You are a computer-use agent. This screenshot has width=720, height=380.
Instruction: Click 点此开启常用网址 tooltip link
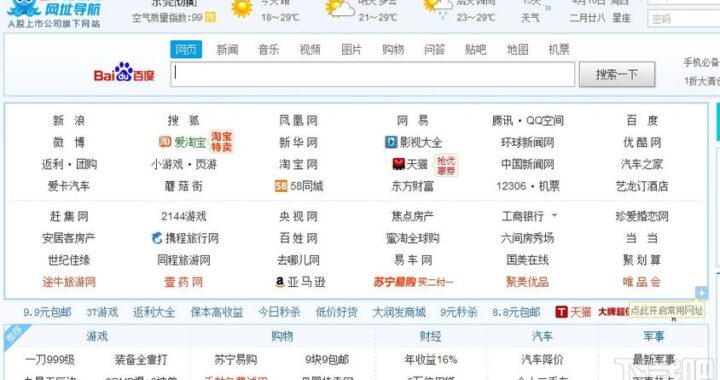(x=666, y=311)
